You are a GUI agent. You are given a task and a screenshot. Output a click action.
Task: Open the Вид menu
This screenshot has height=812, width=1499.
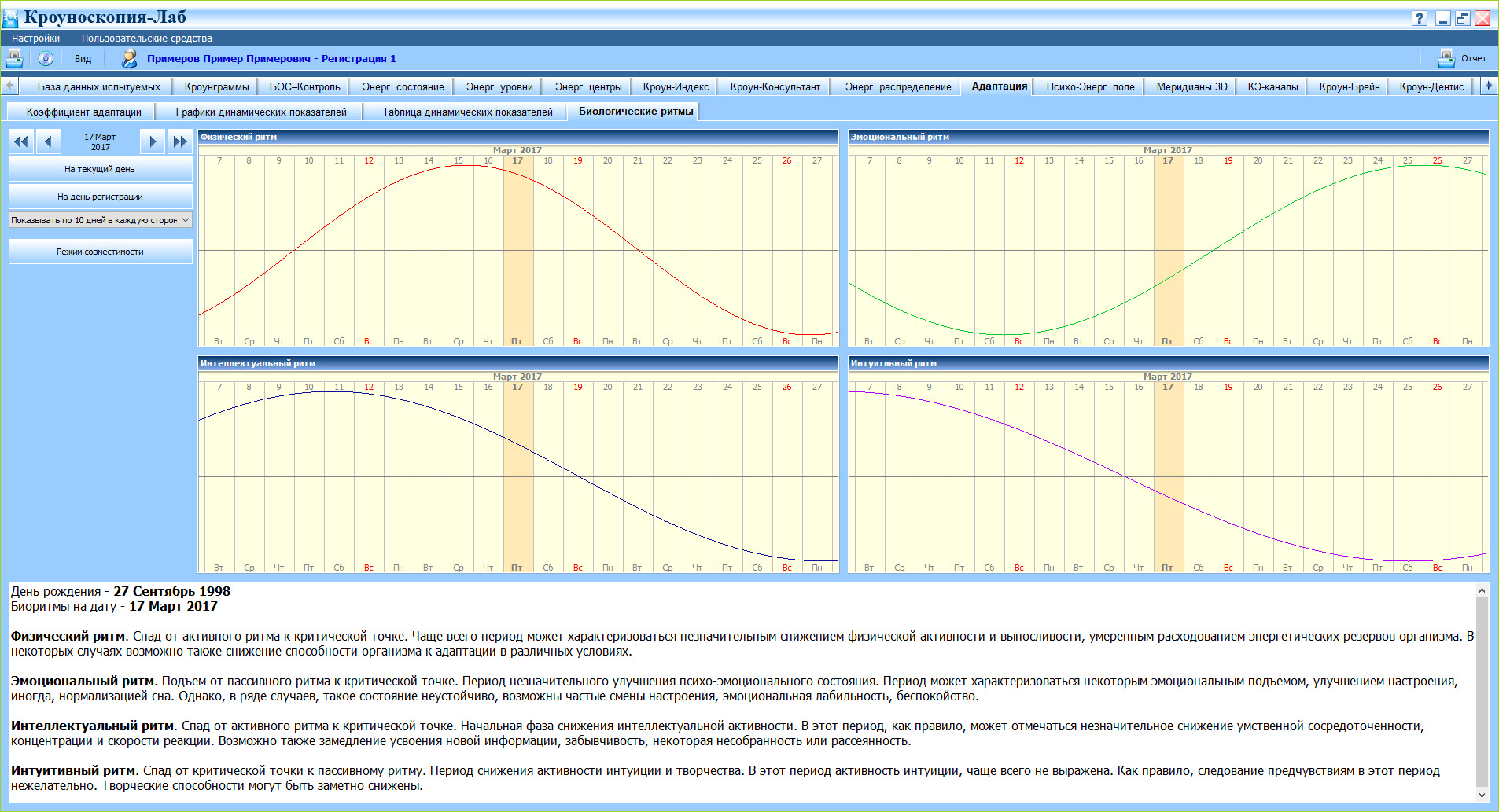pyautogui.click(x=83, y=58)
